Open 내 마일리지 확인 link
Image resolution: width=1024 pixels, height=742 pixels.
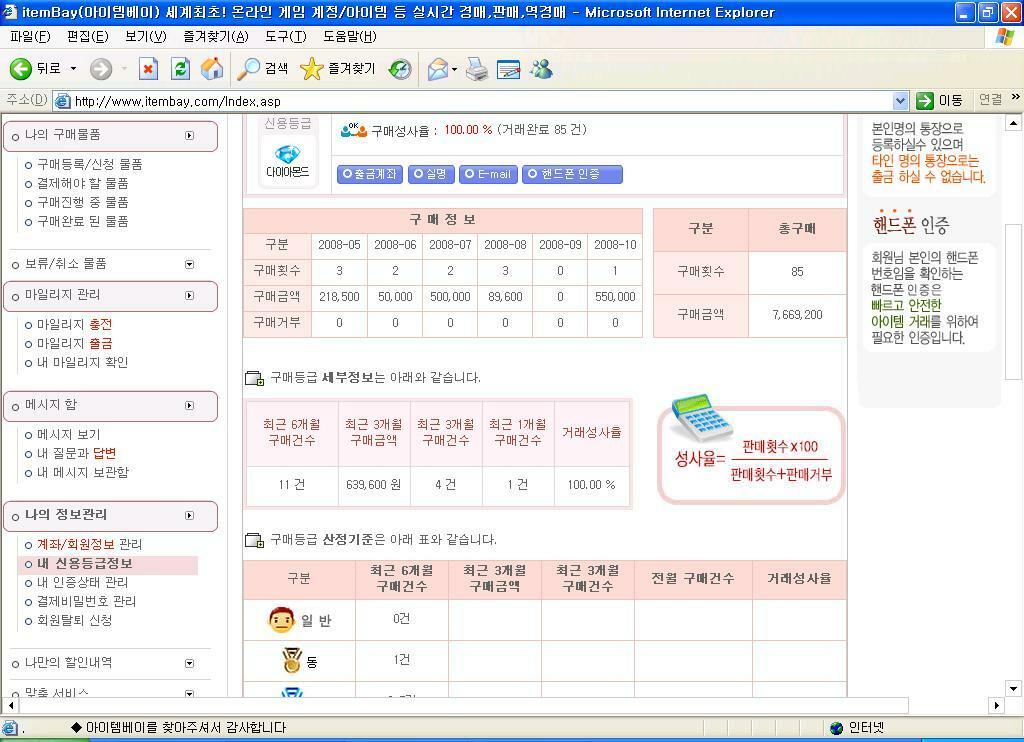(82, 363)
